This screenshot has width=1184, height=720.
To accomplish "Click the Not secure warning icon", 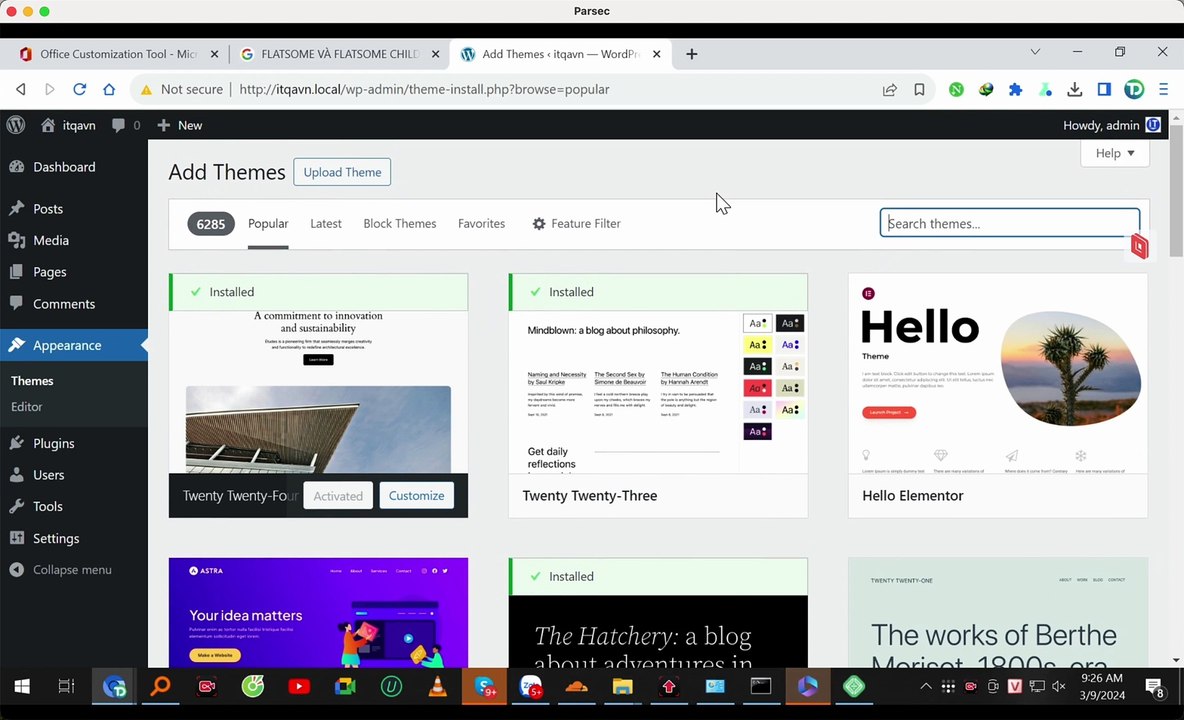I will [146, 89].
